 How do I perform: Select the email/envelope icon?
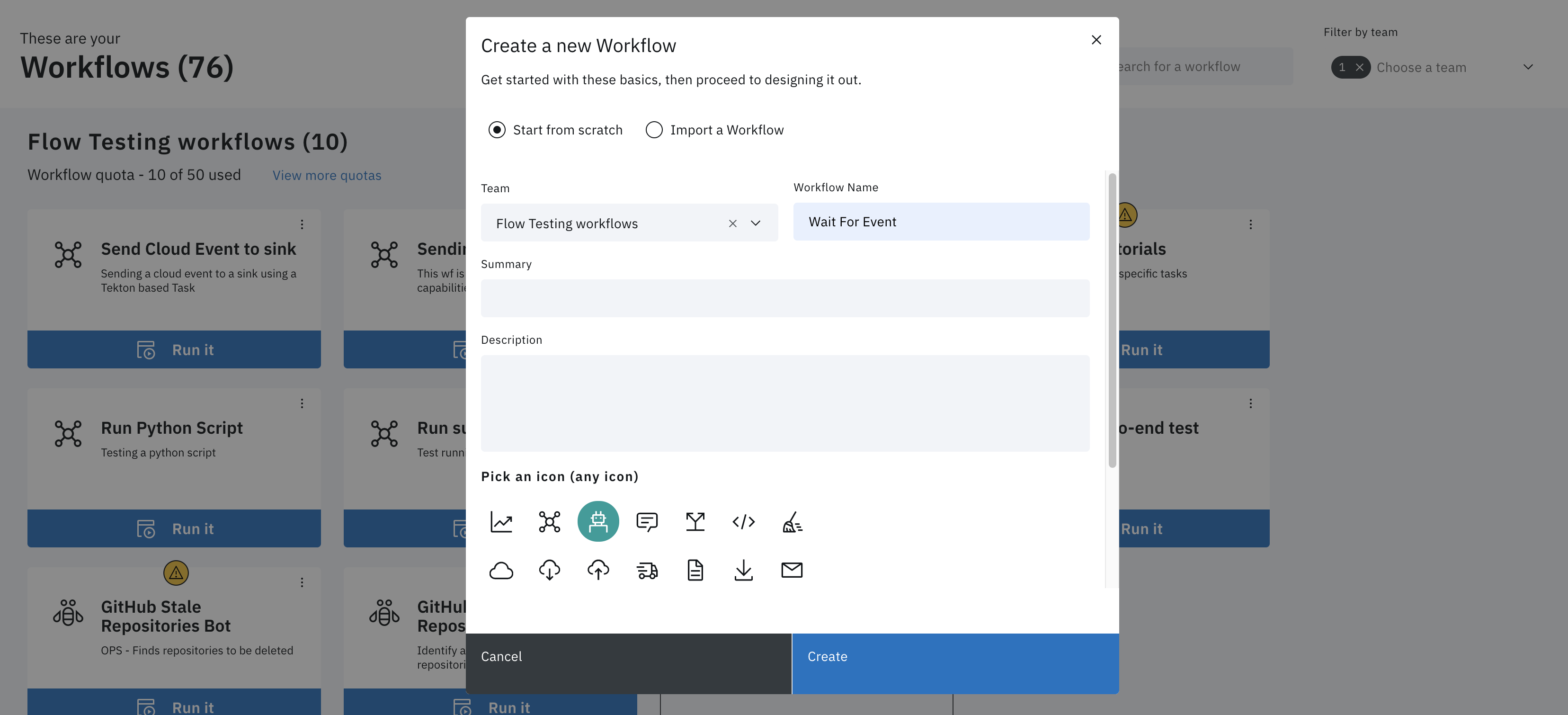point(791,569)
